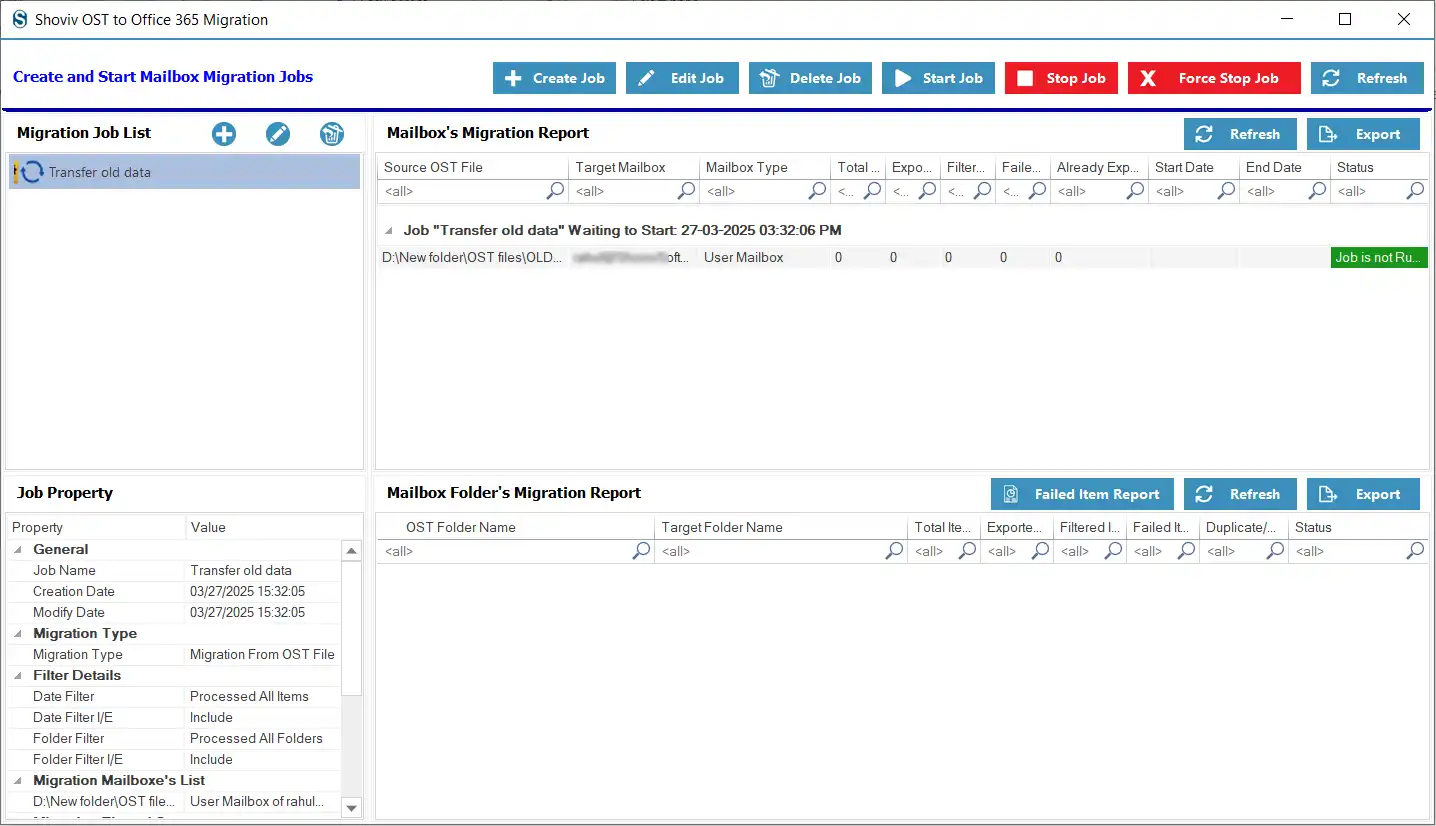
Task: Export the Mailbox Folder's Migration Report
Action: (1363, 494)
